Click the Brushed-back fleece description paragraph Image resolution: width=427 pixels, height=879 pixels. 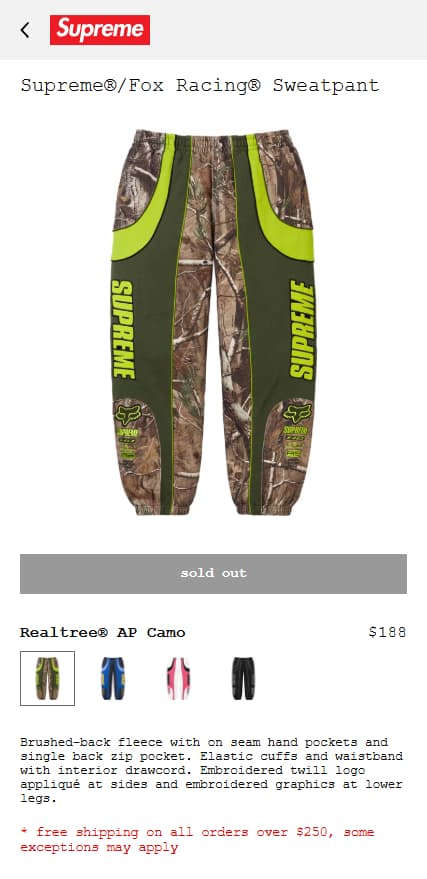click(212, 770)
